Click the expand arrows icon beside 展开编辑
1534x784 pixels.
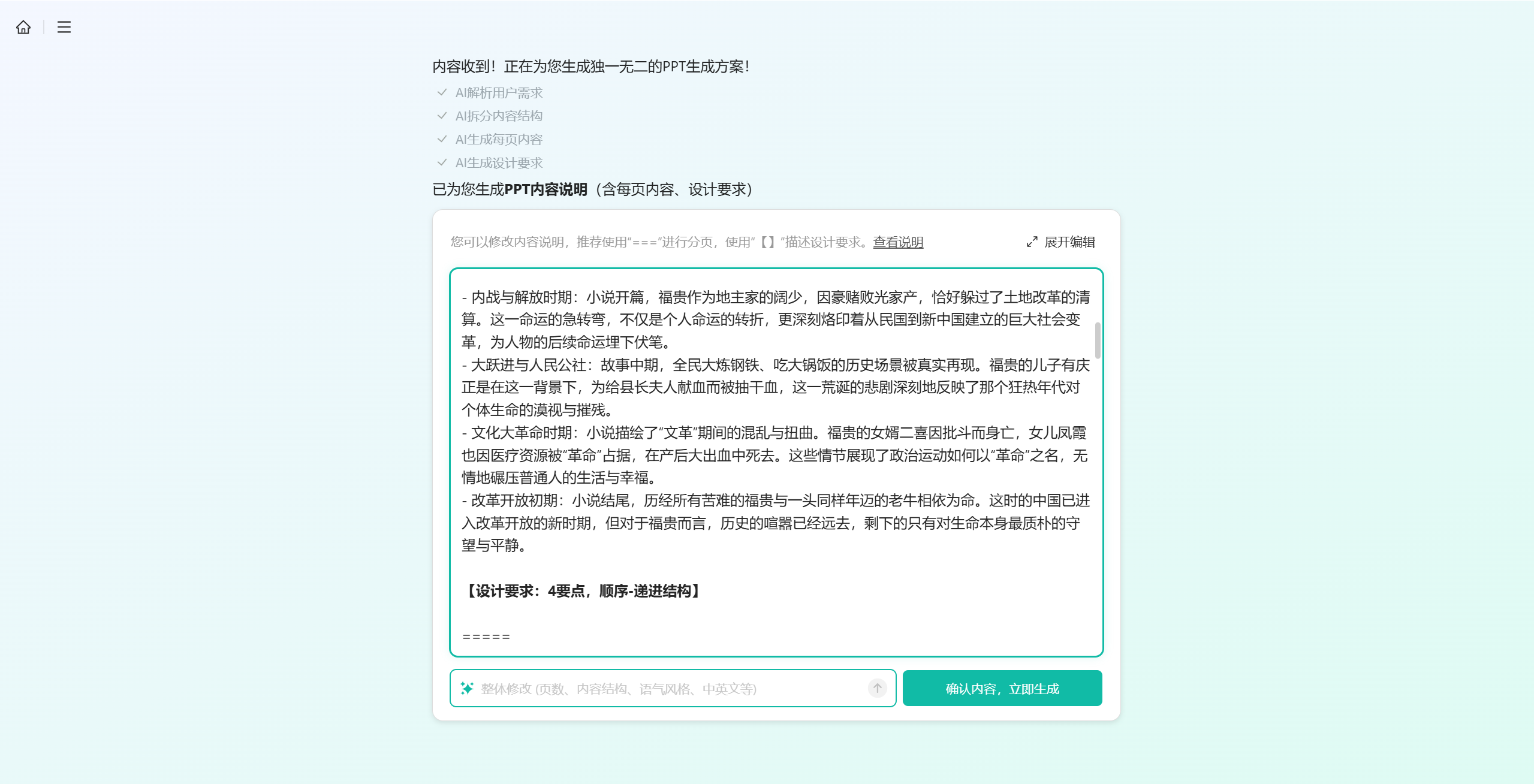1032,242
